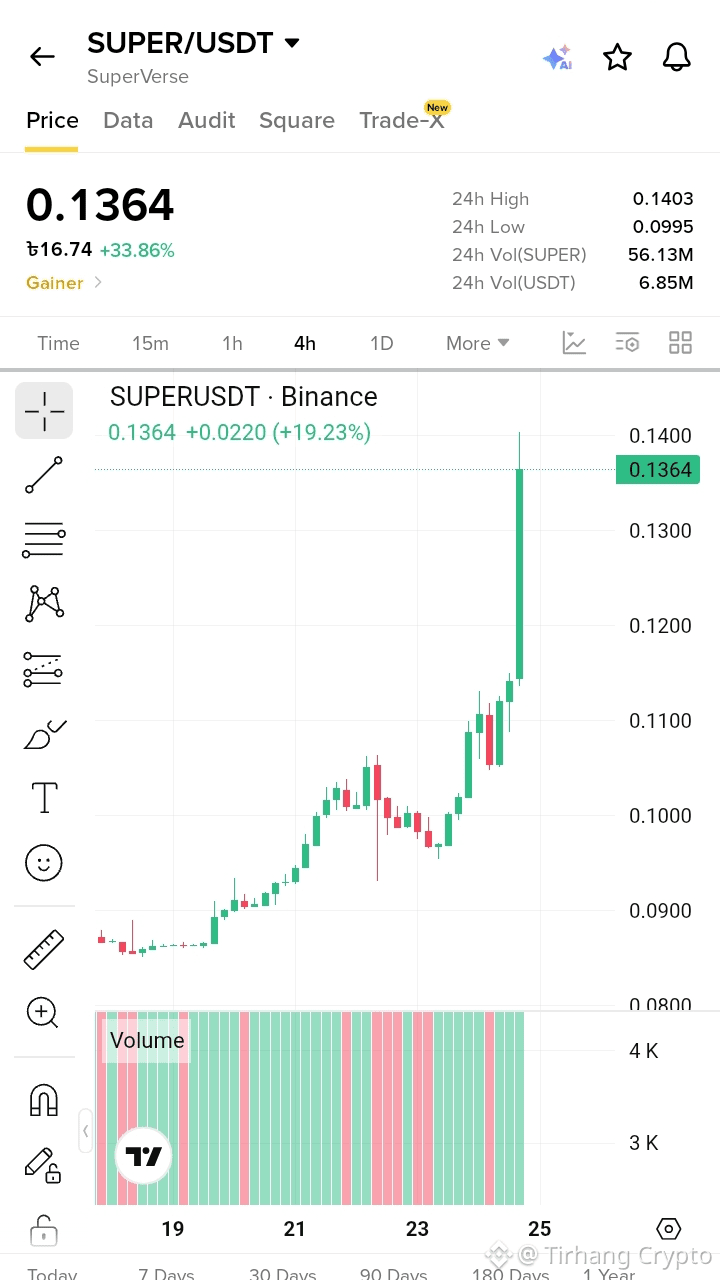The image size is (720, 1280).
Task: Open the emoji sticker tool
Action: 44,862
